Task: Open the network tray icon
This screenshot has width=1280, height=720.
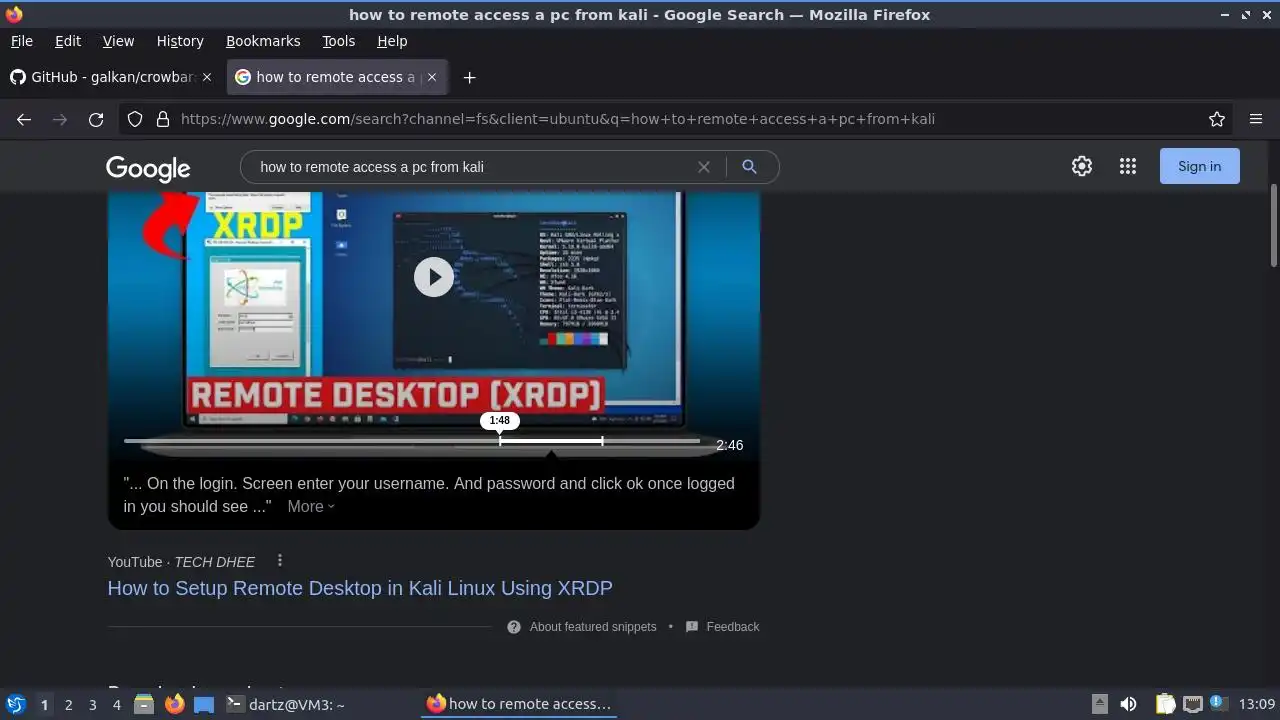Action: pos(1192,704)
